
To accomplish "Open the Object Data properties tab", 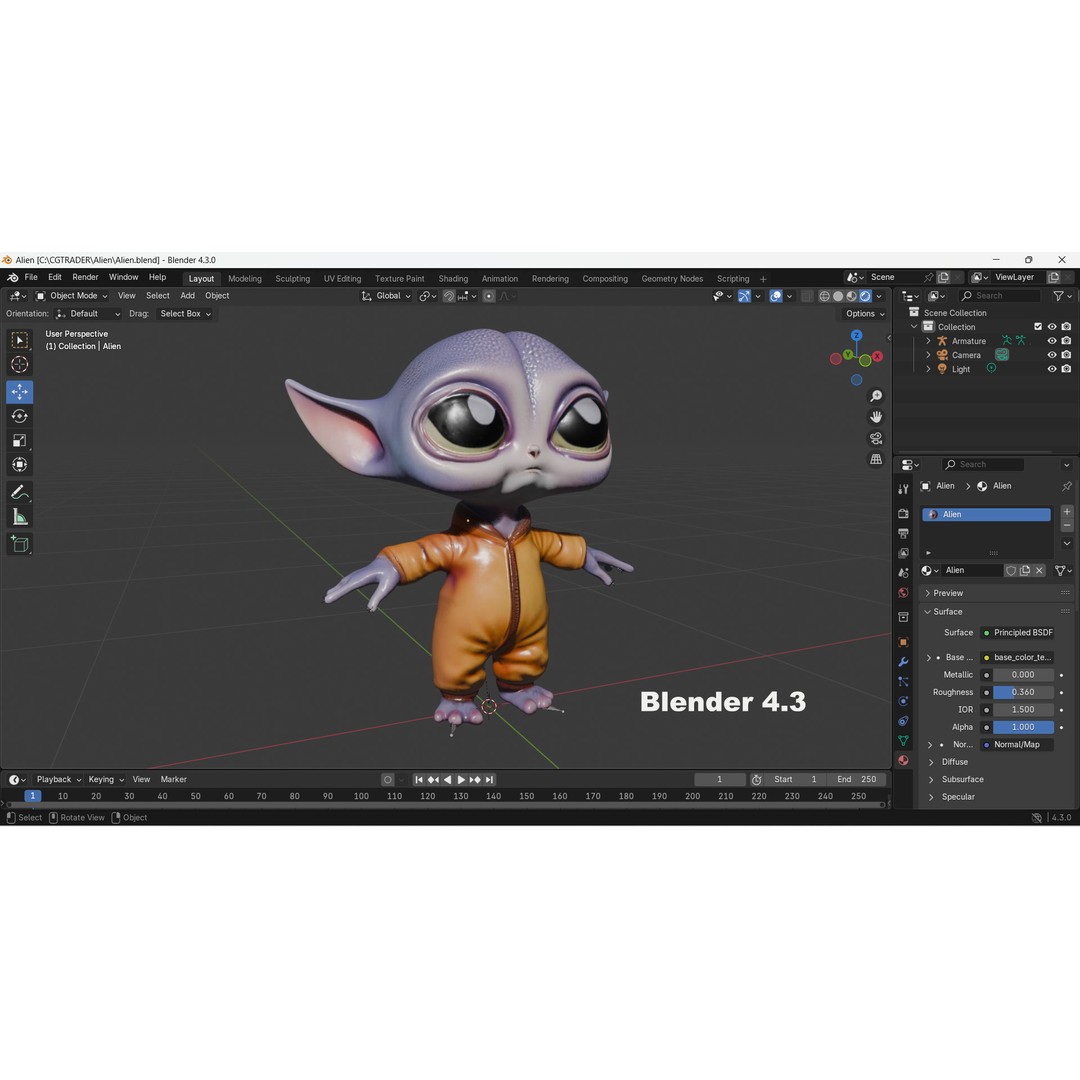I will [x=903, y=740].
